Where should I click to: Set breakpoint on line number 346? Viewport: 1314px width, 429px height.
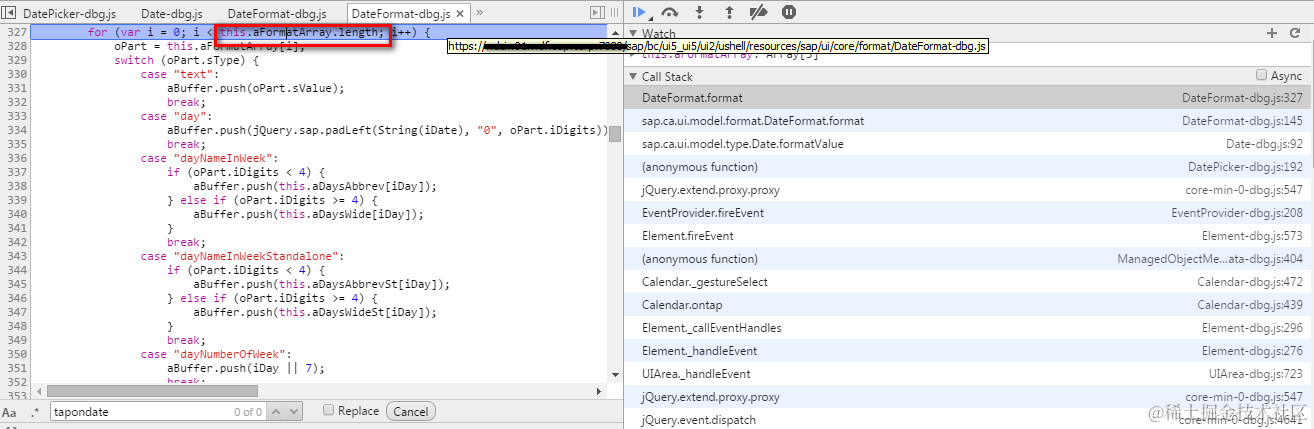pyautogui.click(x=15, y=298)
